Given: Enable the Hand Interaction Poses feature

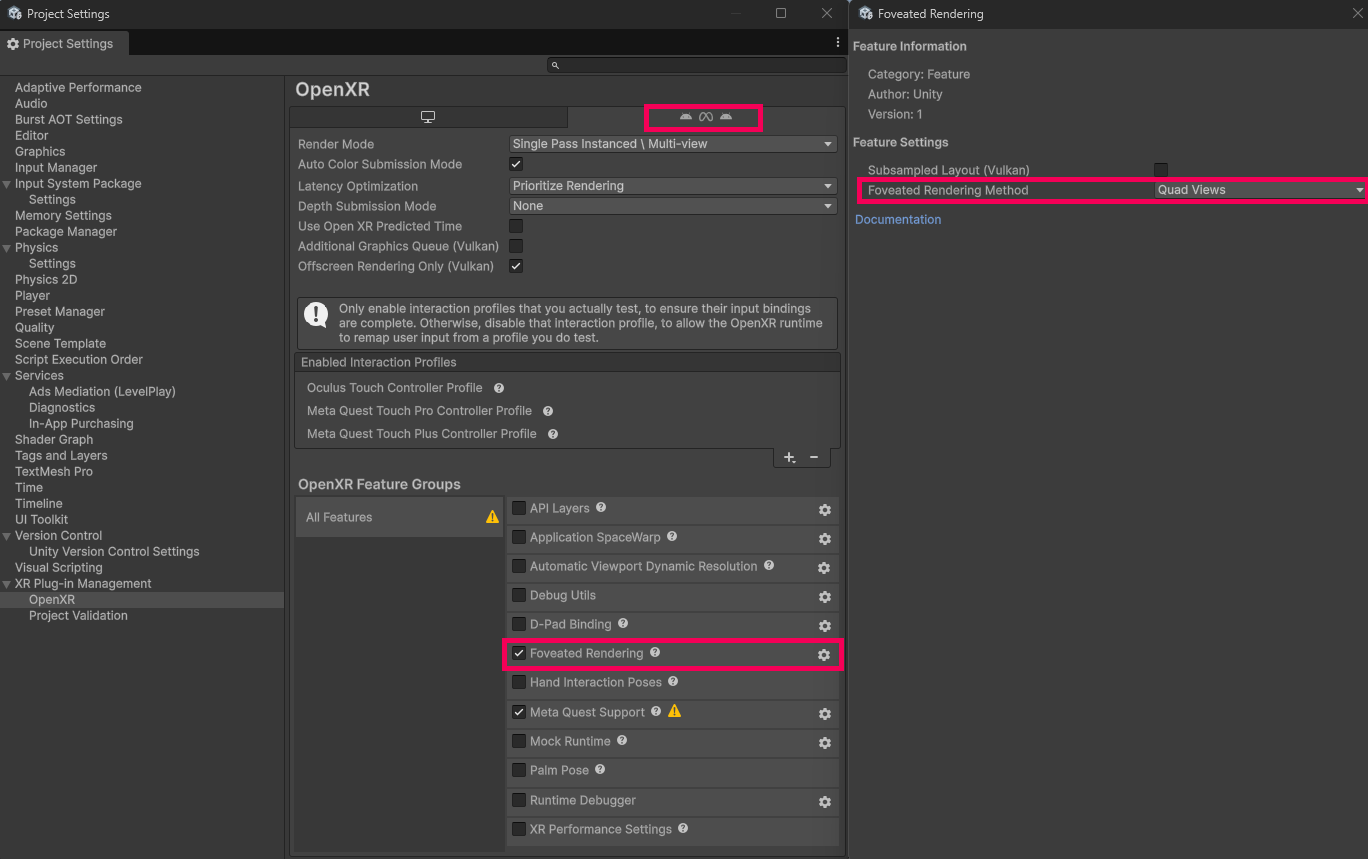Looking at the screenshot, I should pyautogui.click(x=518, y=682).
